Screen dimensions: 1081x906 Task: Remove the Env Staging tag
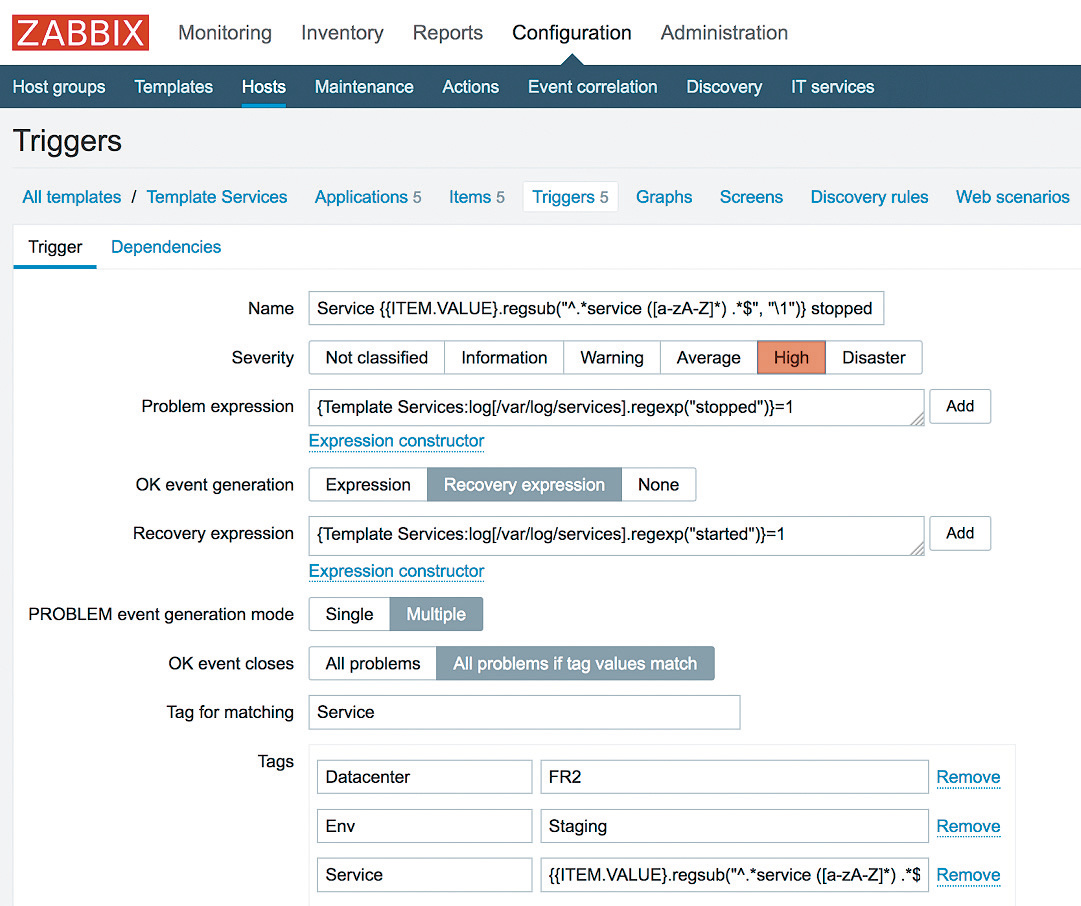point(967,826)
